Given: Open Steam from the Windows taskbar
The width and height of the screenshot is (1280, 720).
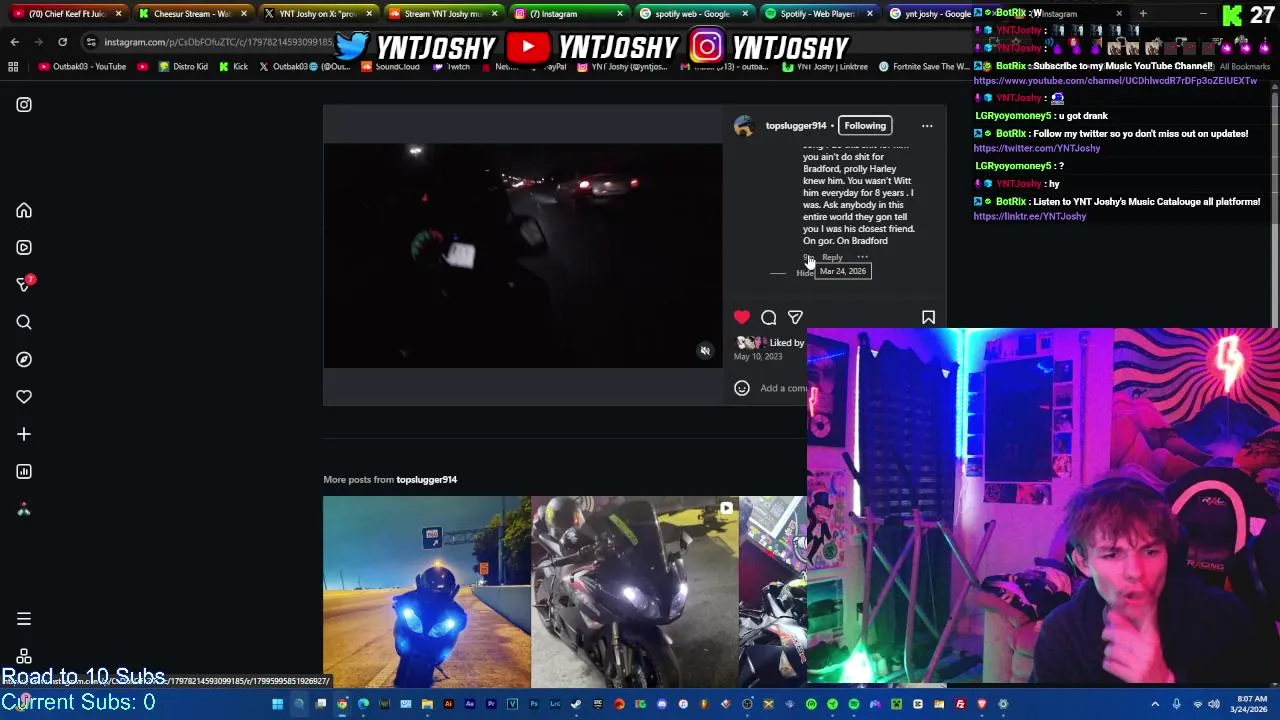Looking at the screenshot, I should [577, 704].
